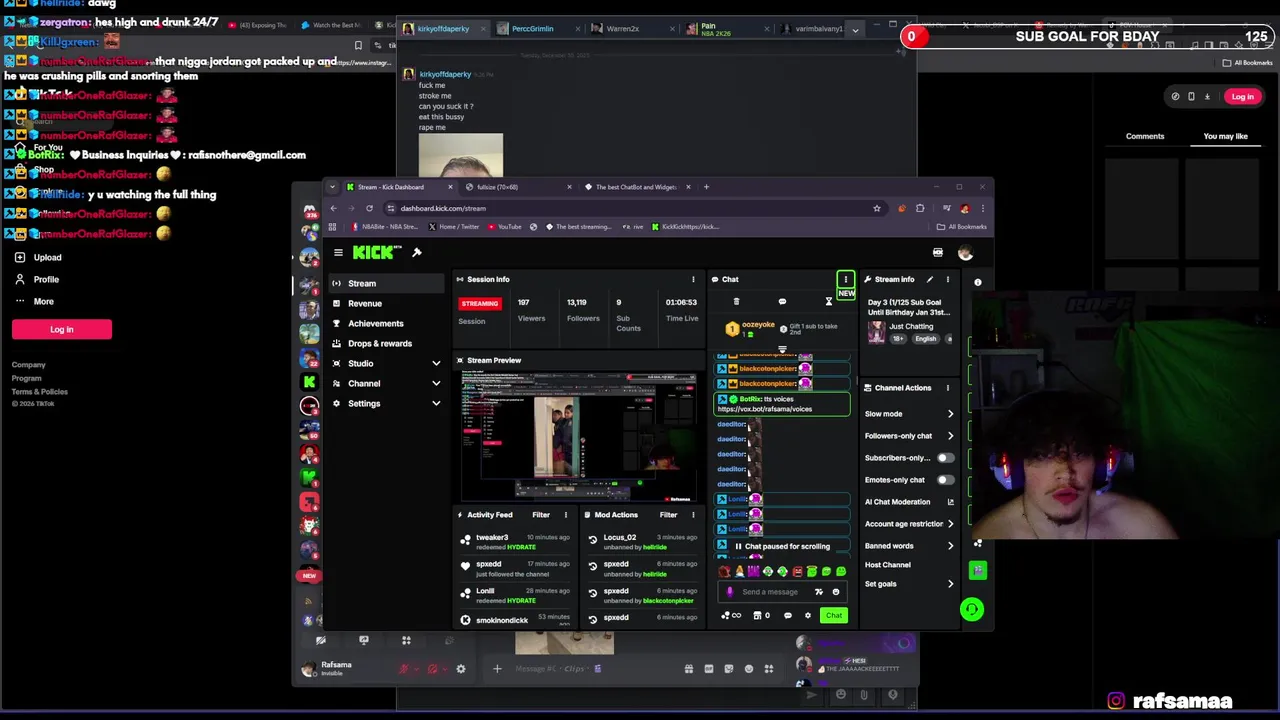Click the microphone icon in message box
This screenshot has height=720, width=1280.
point(730,592)
